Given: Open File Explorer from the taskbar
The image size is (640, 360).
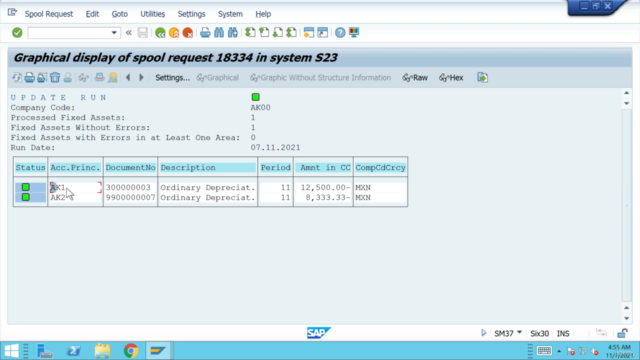Looking at the screenshot, I should click(x=102, y=351).
